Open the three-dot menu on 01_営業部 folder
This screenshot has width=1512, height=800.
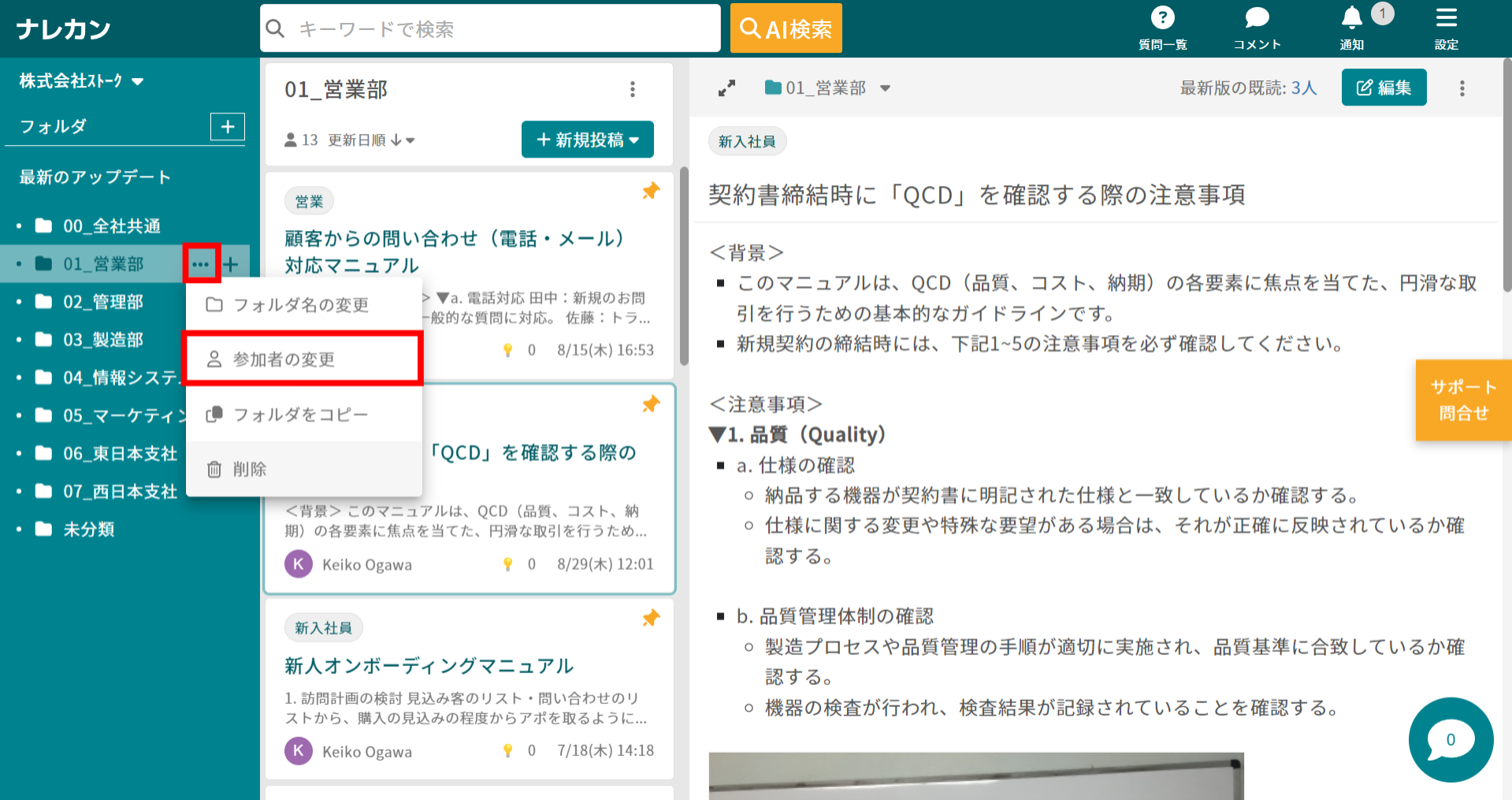point(201,264)
